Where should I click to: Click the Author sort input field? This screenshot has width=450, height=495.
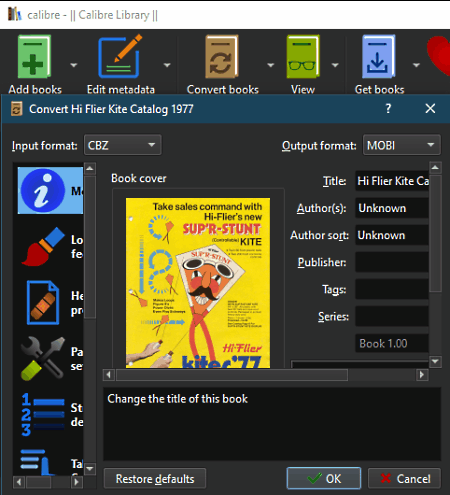click(392, 235)
